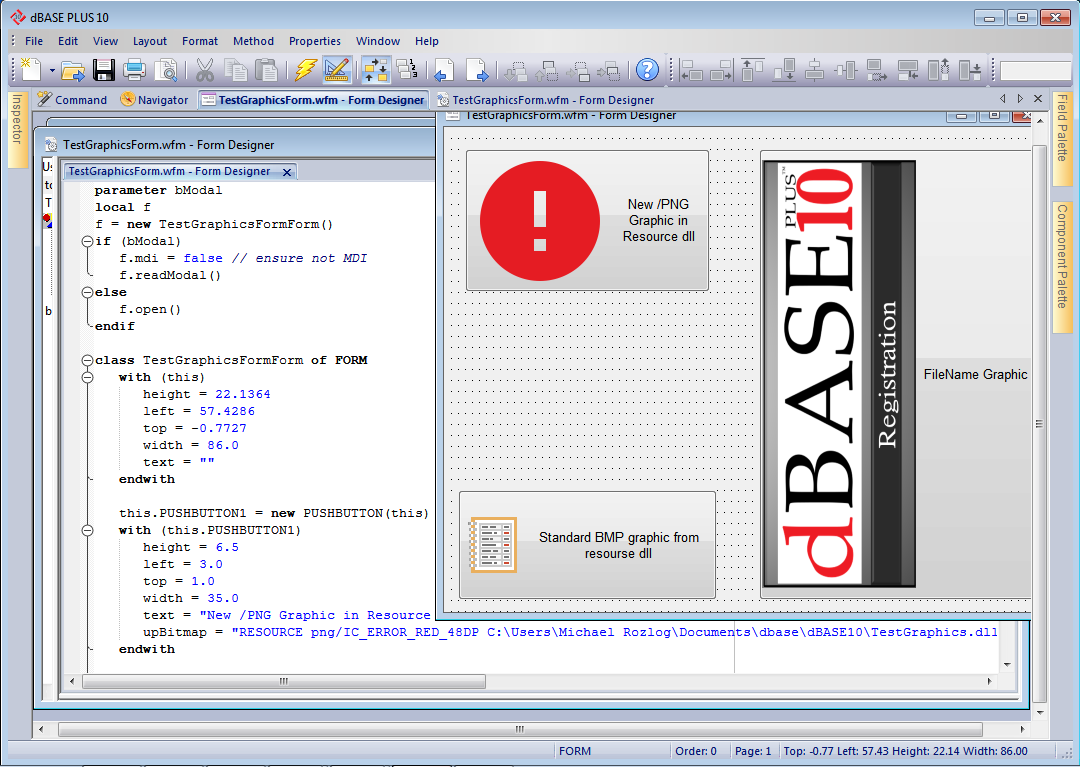Open the Properties menu
1080x767 pixels.
(315, 41)
